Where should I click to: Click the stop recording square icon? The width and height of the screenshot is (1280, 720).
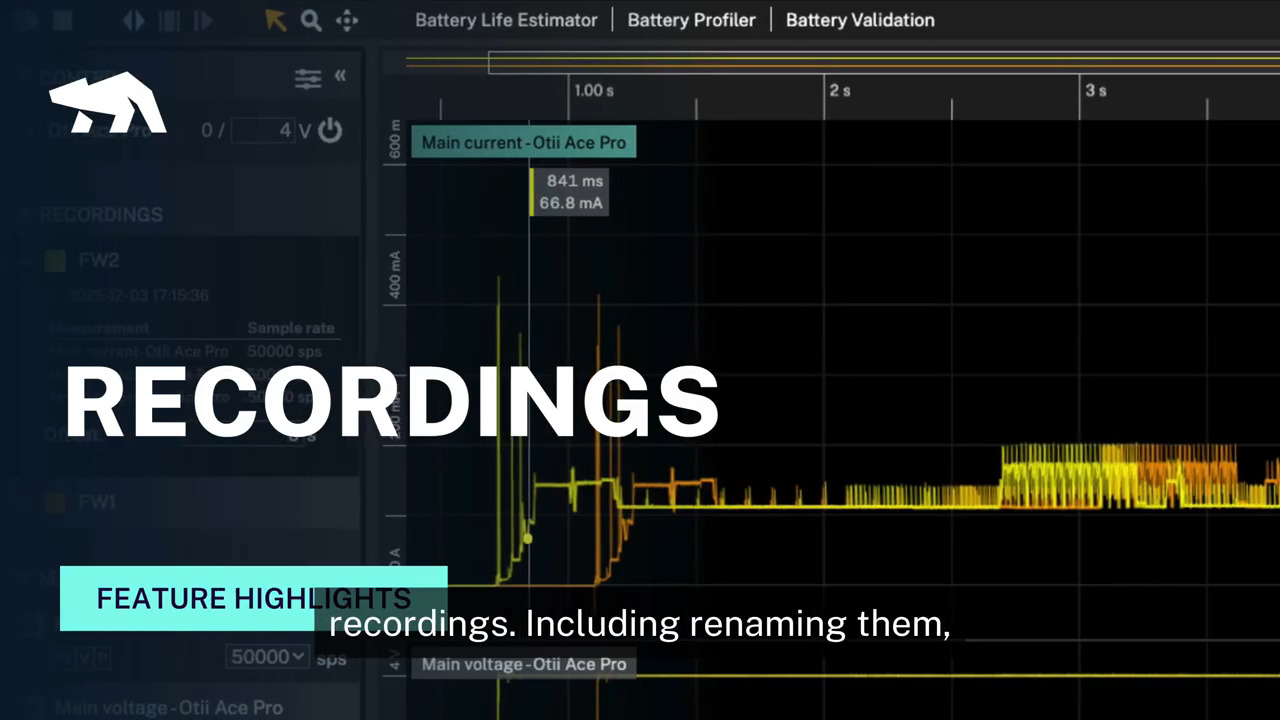63,20
